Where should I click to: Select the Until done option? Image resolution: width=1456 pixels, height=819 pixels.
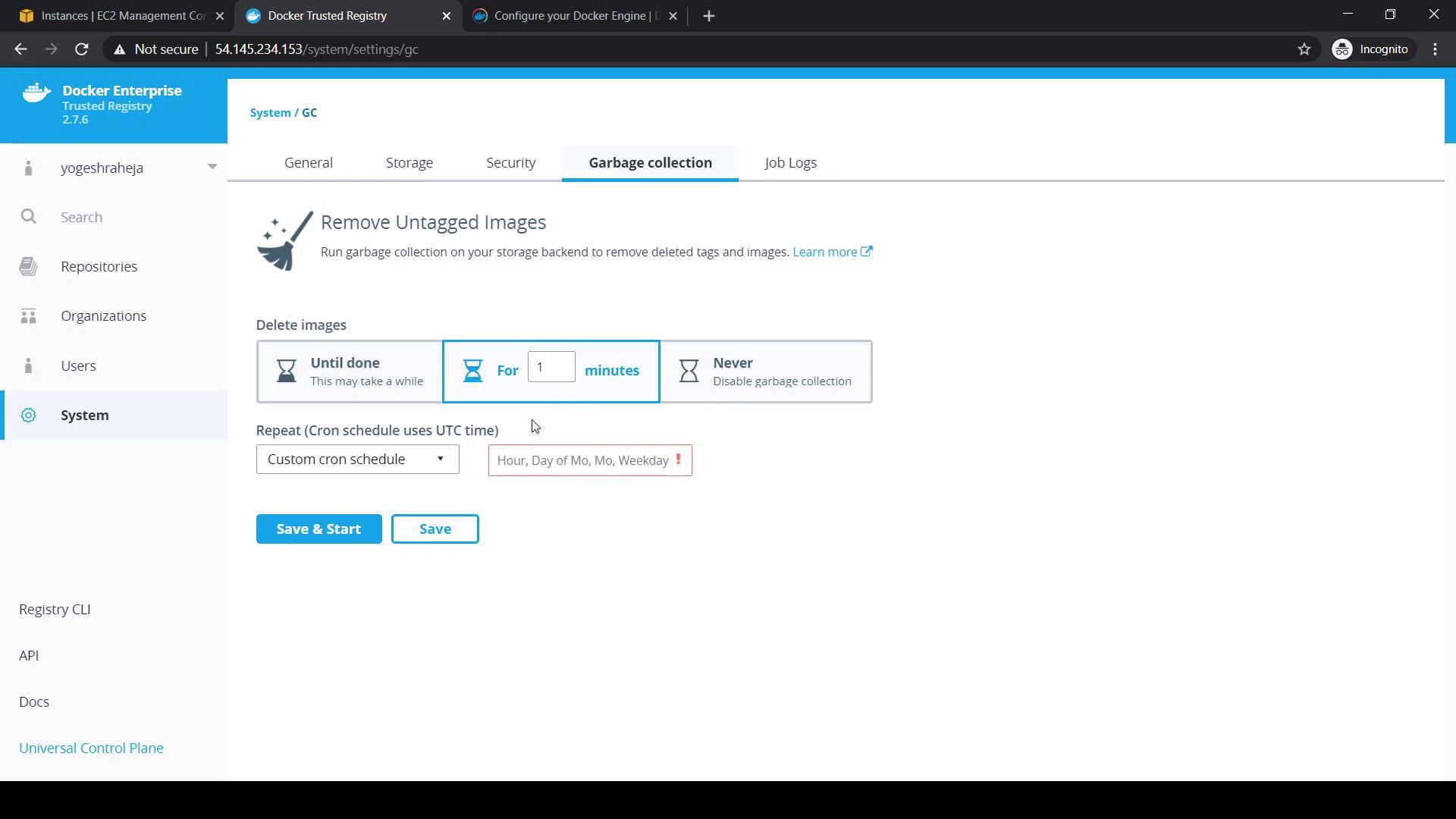click(350, 372)
